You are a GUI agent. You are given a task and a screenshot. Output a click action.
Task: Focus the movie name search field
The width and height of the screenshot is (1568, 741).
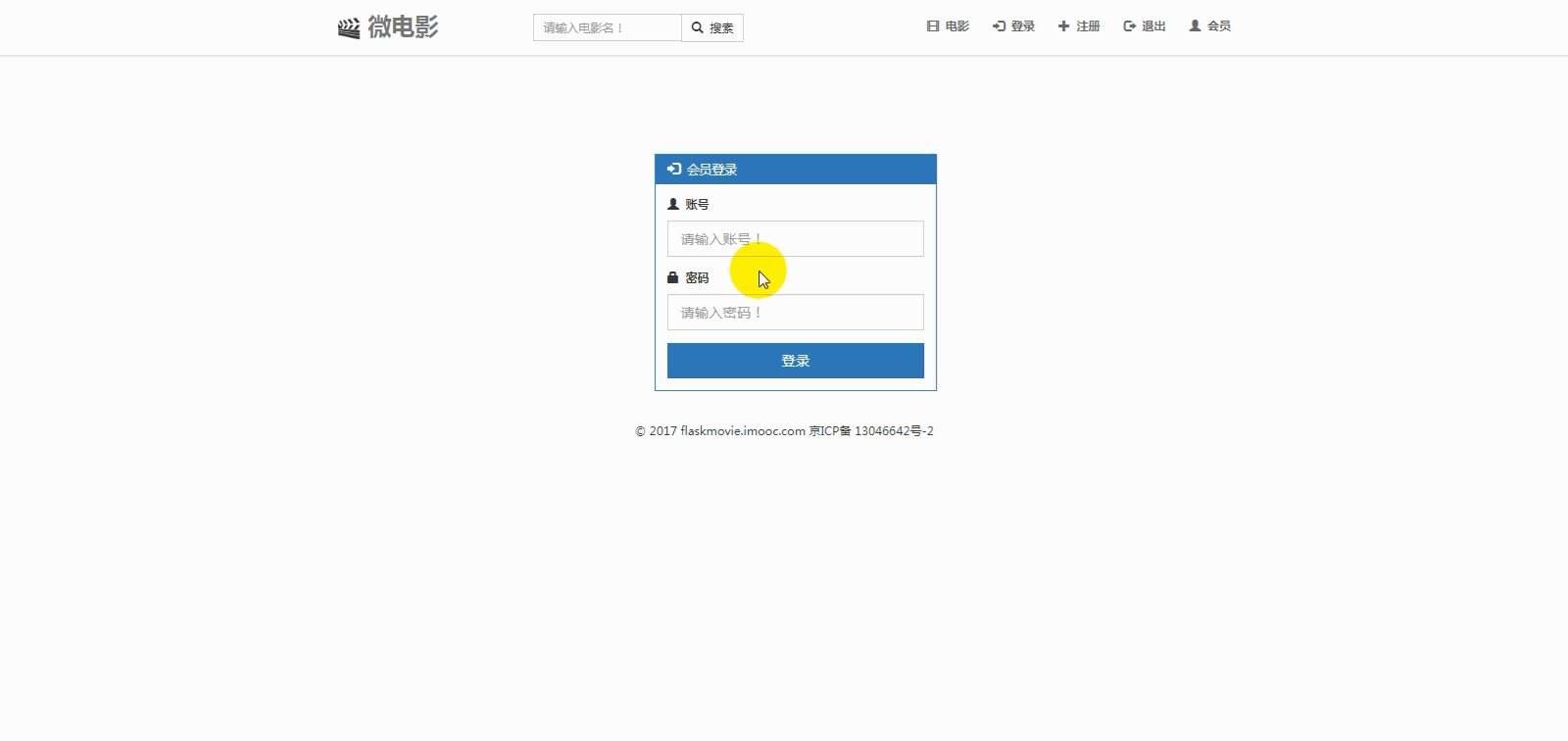(x=607, y=27)
